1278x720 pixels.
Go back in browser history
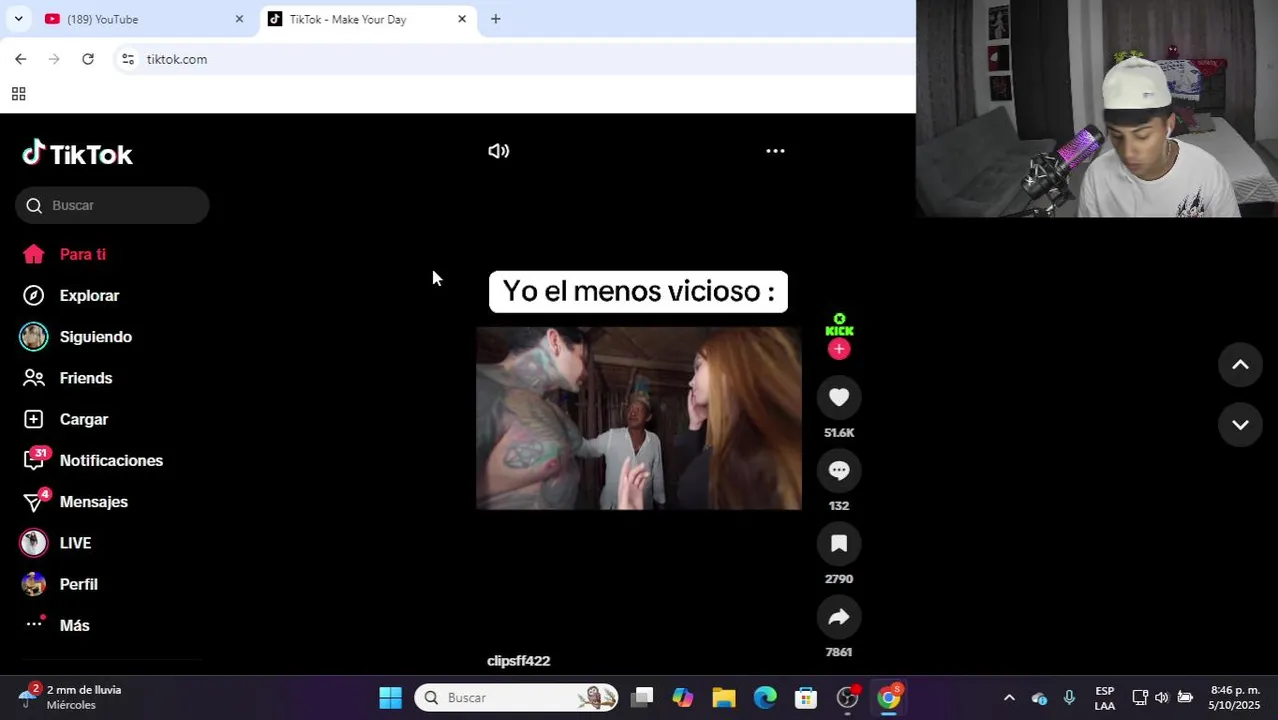[x=21, y=59]
